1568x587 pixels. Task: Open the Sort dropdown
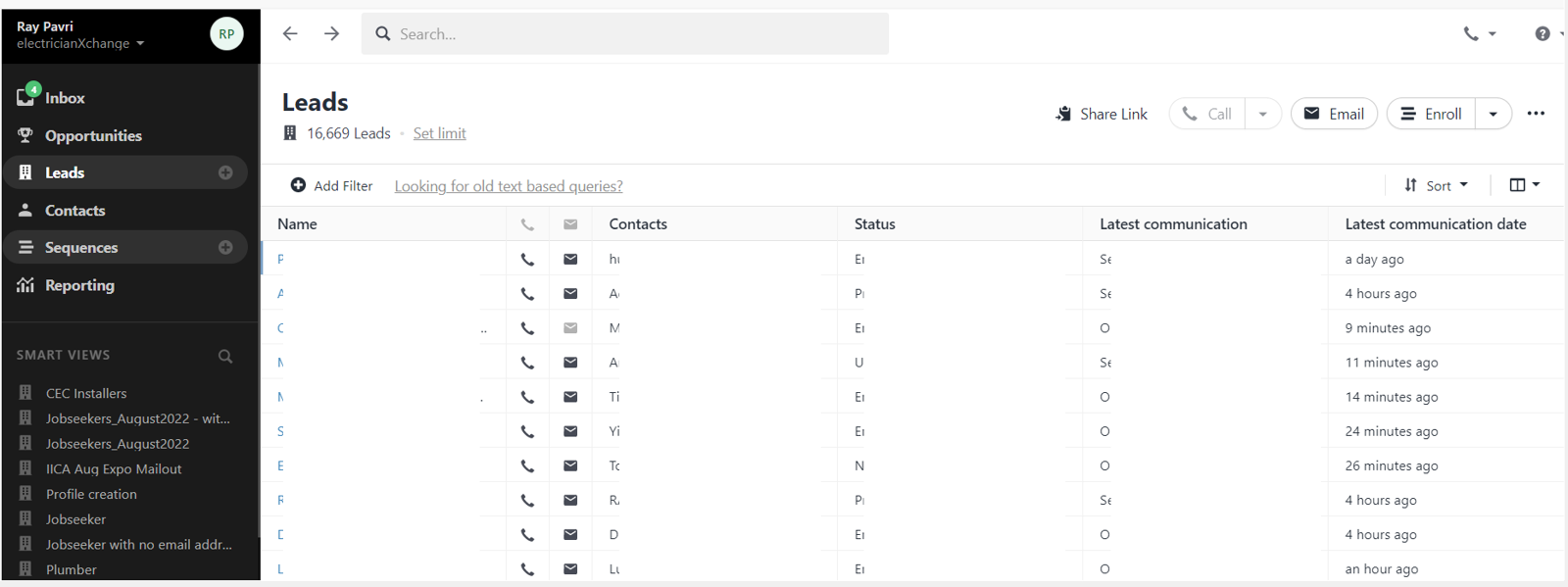tap(1437, 185)
